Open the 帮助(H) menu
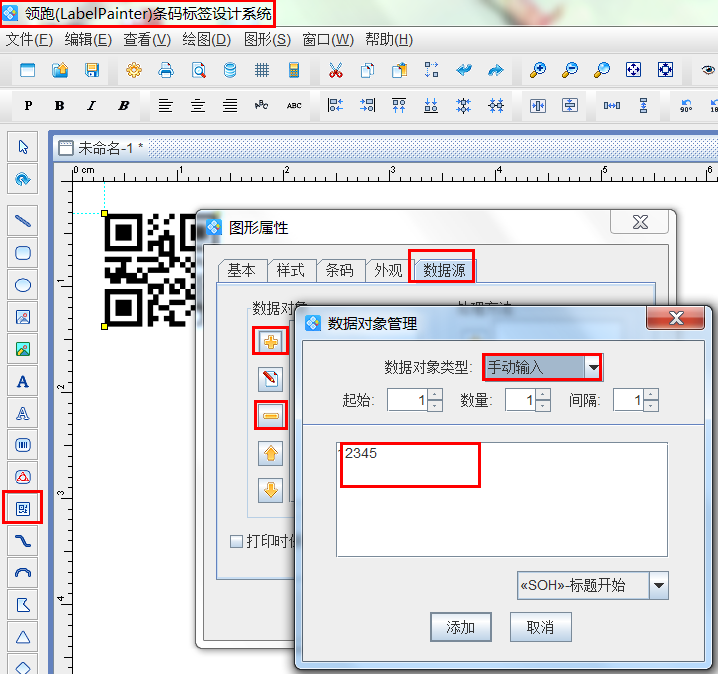This screenshot has width=718, height=674. click(x=389, y=40)
